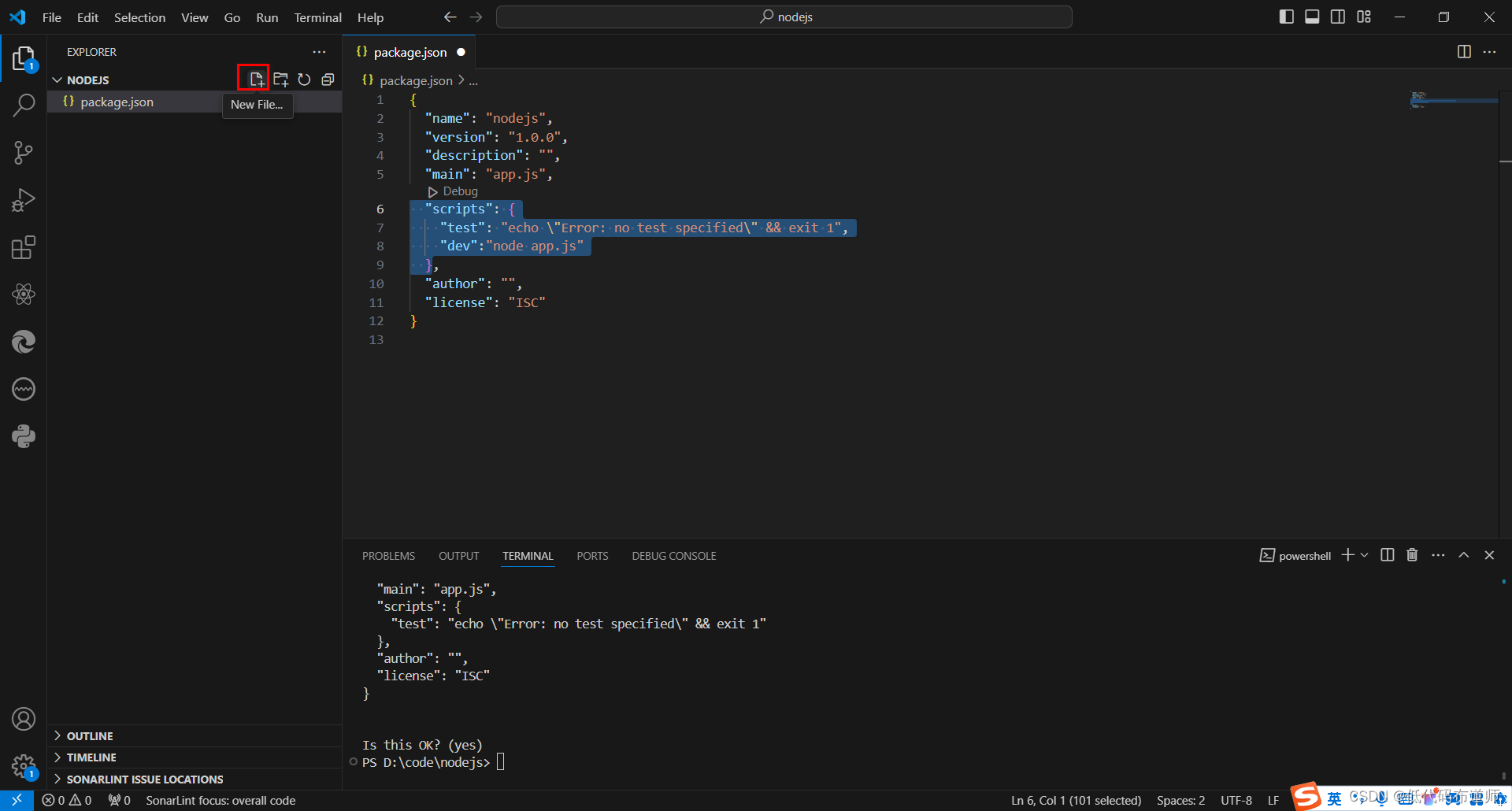Toggle the primary side bar layout
Image resolution: width=1512 pixels, height=811 pixels.
tap(1287, 17)
